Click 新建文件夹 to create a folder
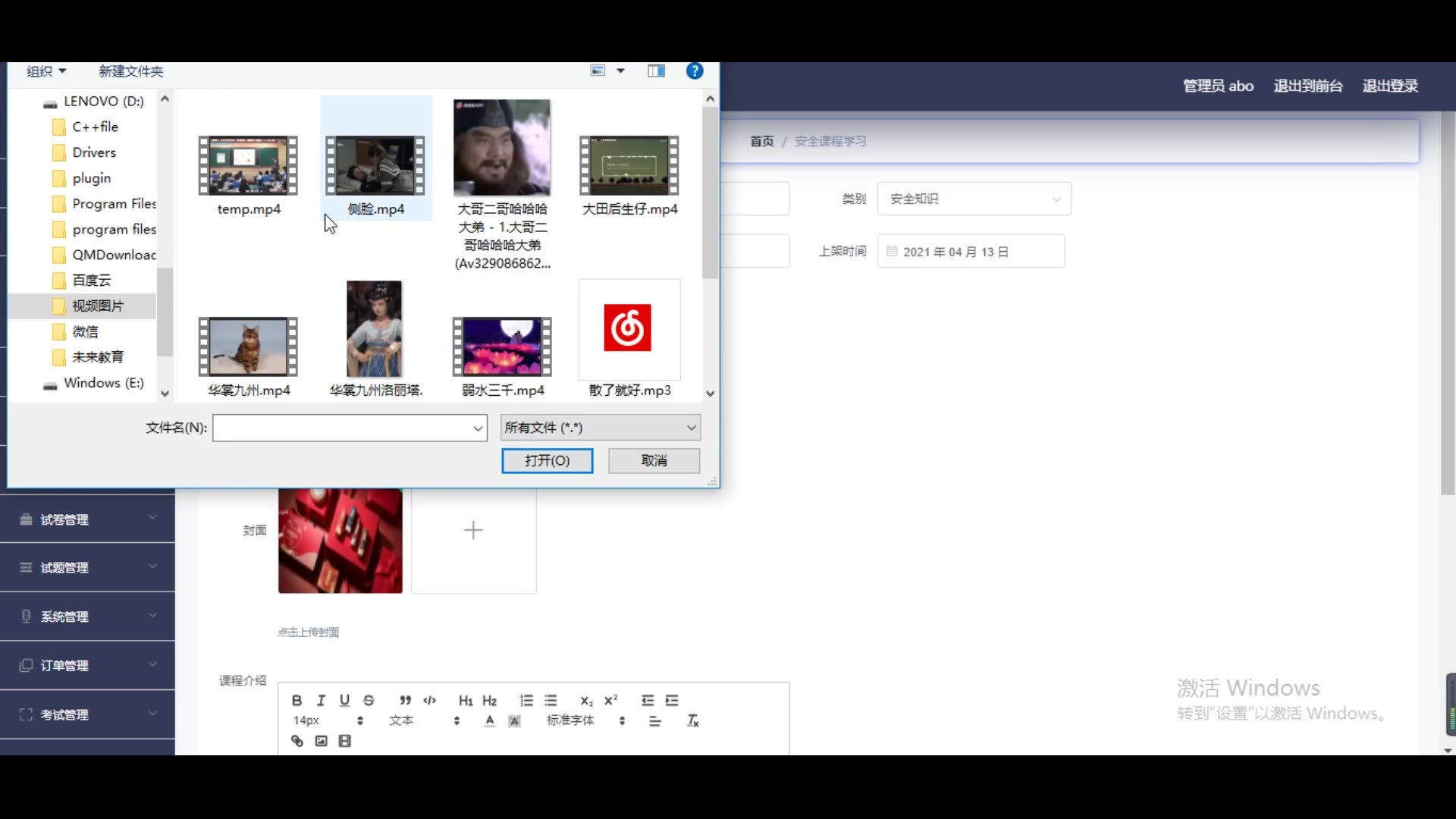Image resolution: width=1456 pixels, height=819 pixels. [x=130, y=71]
